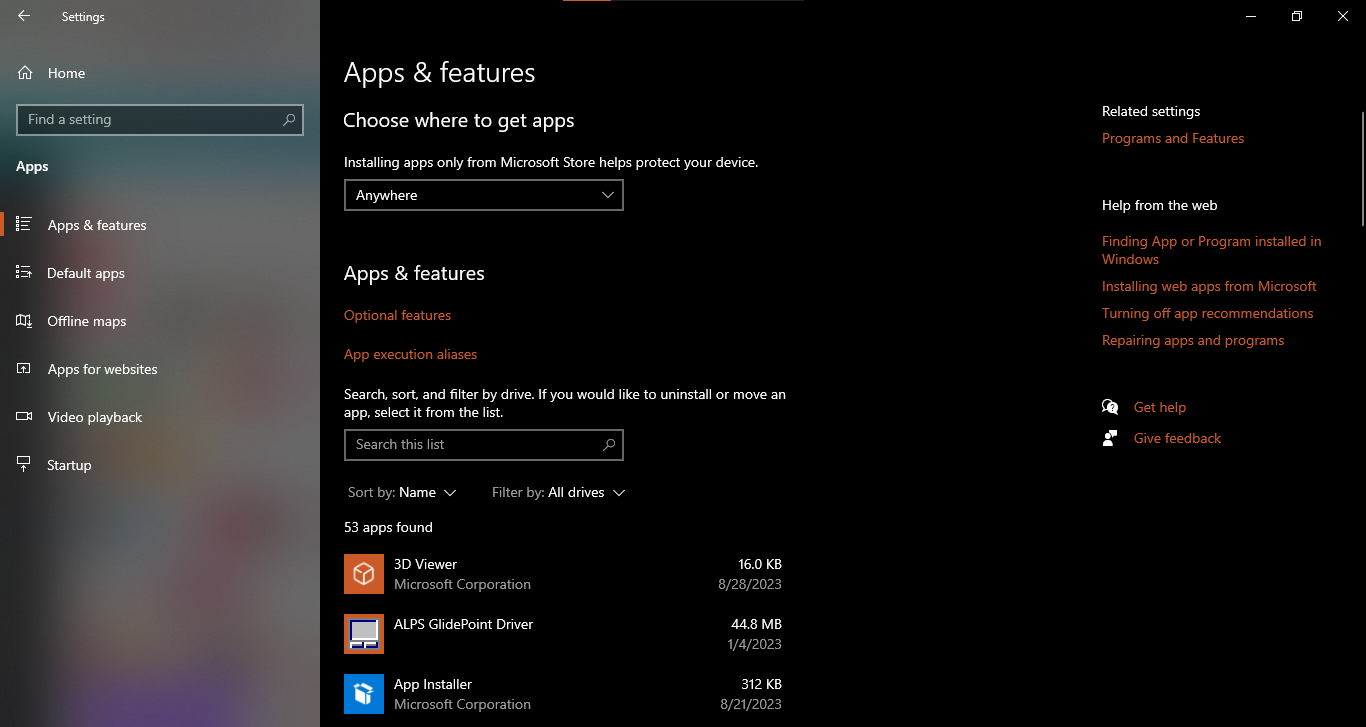Click the Give feedback person icon
This screenshot has height=727, width=1366.
[1110, 438]
